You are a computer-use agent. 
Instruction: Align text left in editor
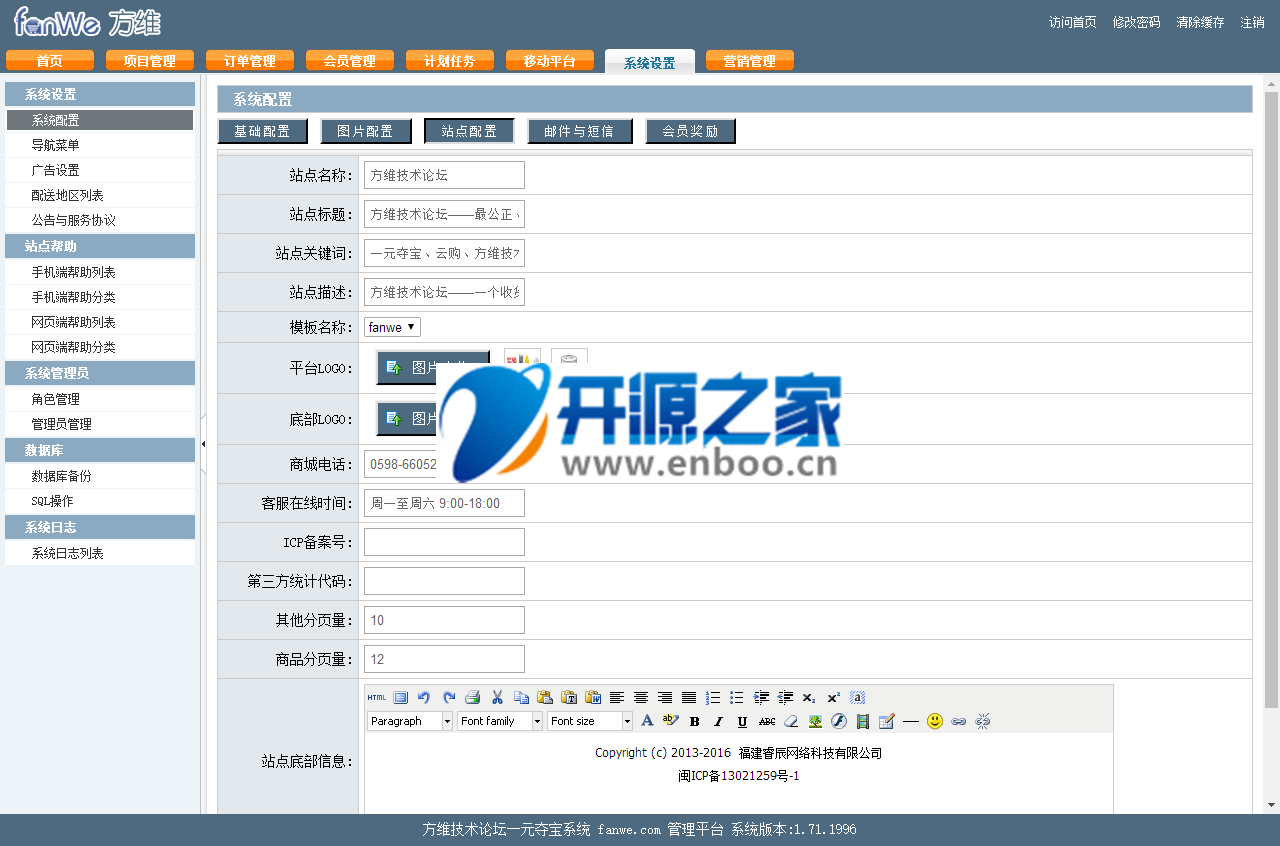click(617, 697)
